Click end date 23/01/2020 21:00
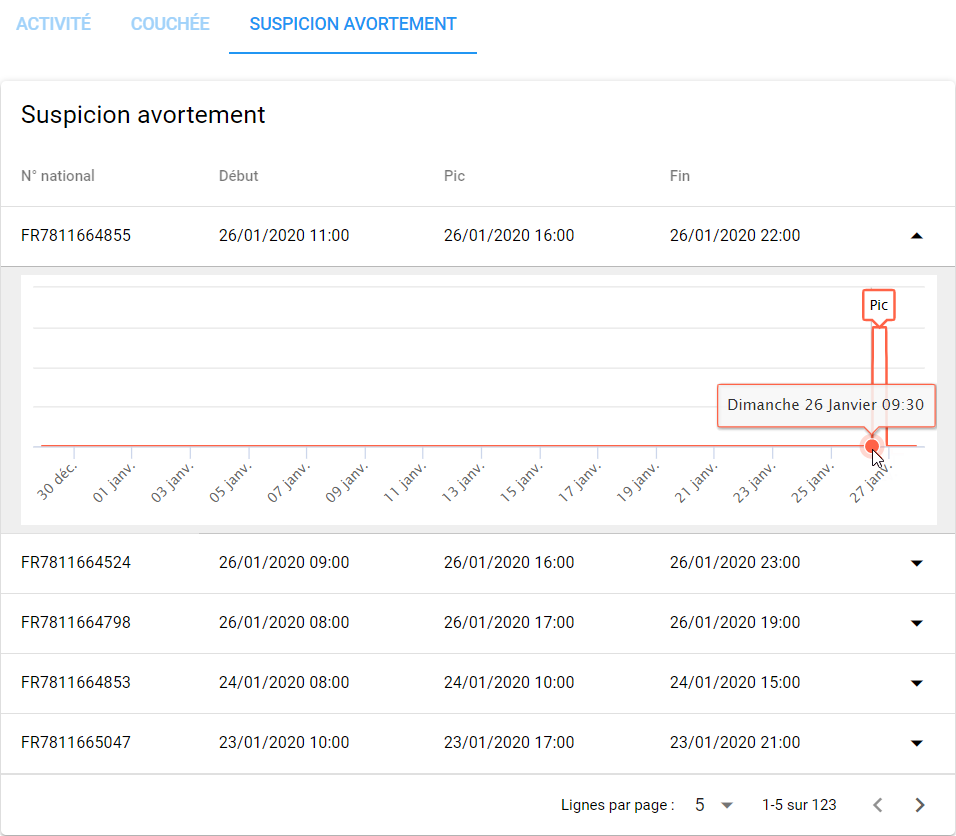This screenshot has width=956, height=836. pos(735,742)
